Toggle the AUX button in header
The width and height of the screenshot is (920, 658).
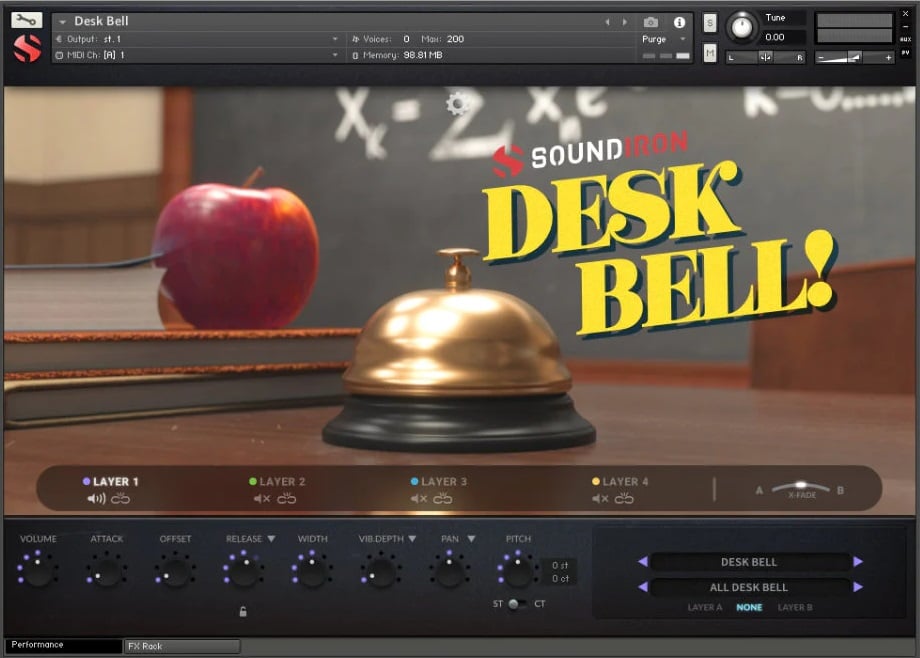tap(905, 39)
